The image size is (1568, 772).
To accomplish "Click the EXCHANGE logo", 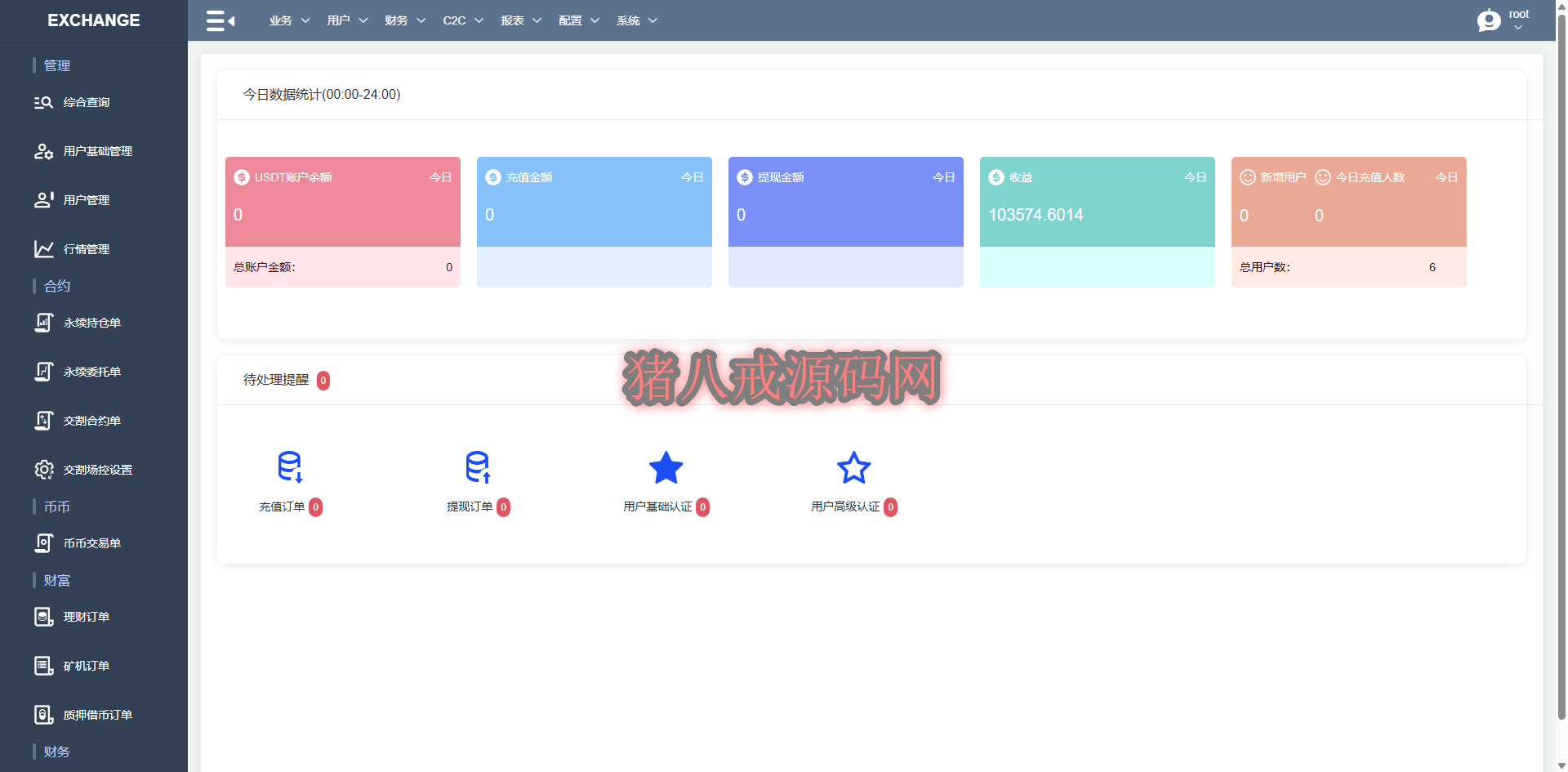I will [x=94, y=20].
